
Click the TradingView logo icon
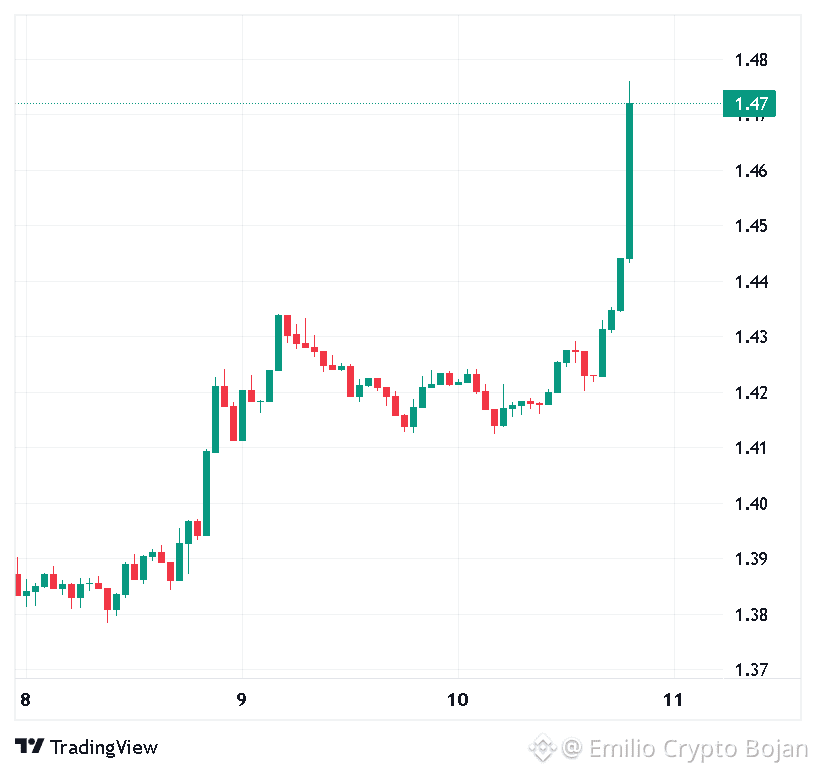pyautogui.click(x=29, y=746)
